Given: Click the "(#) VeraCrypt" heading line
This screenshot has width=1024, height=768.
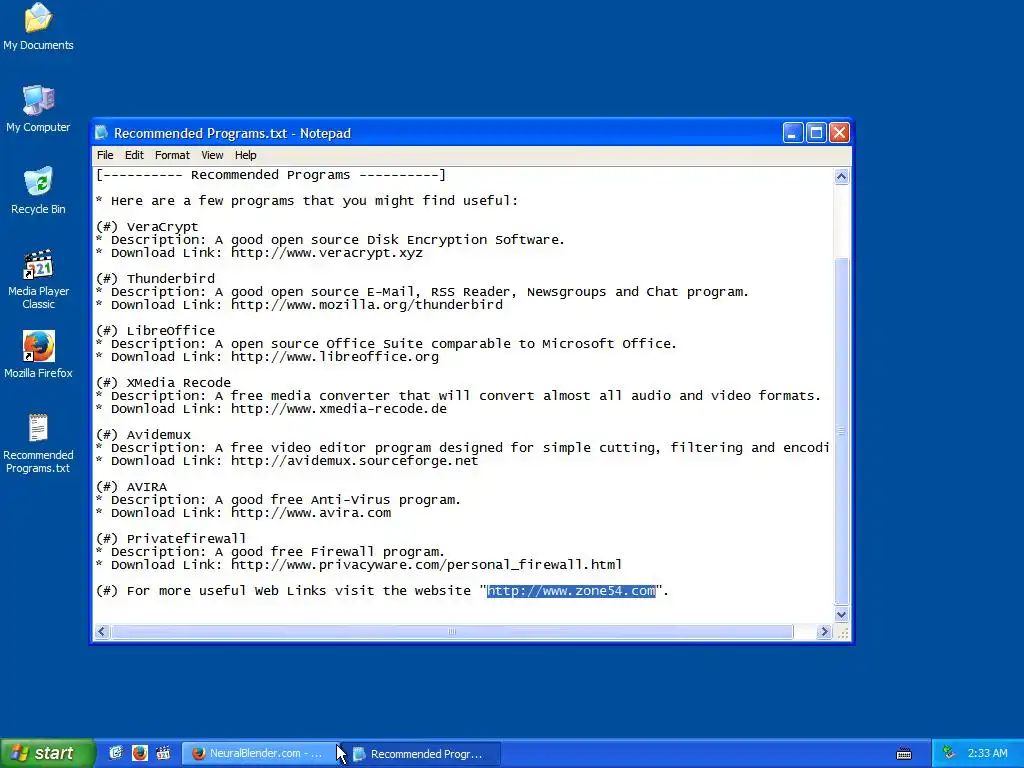Looking at the screenshot, I should [147, 227].
